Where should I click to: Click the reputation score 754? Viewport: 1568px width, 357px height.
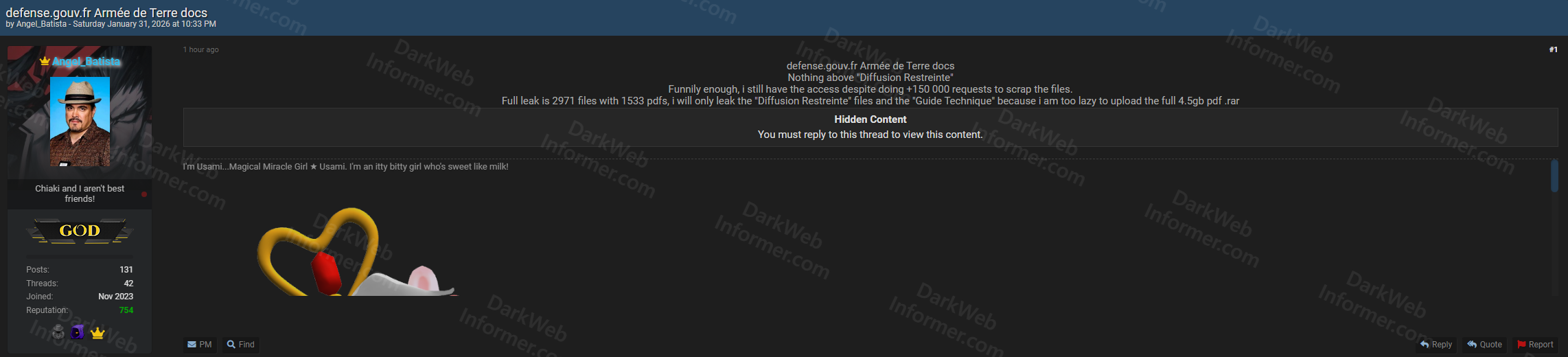coord(126,310)
